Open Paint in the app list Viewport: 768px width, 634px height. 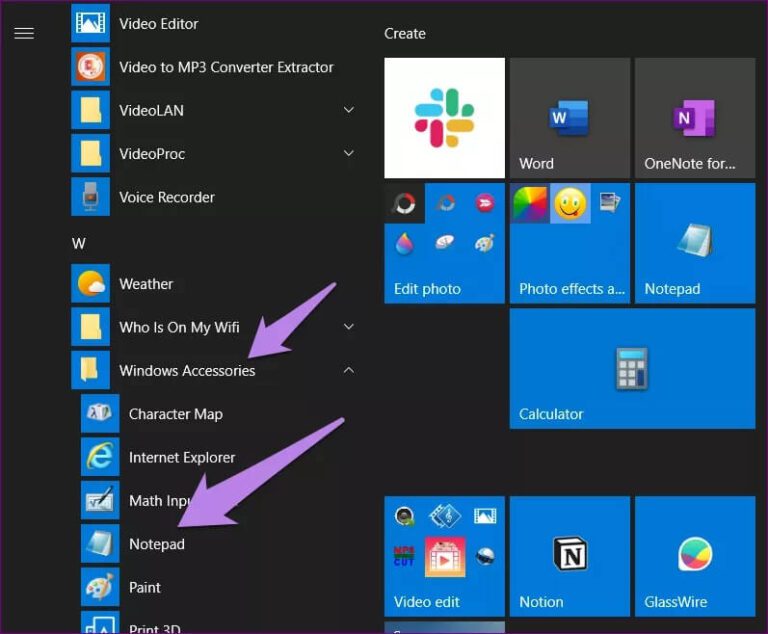144,587
